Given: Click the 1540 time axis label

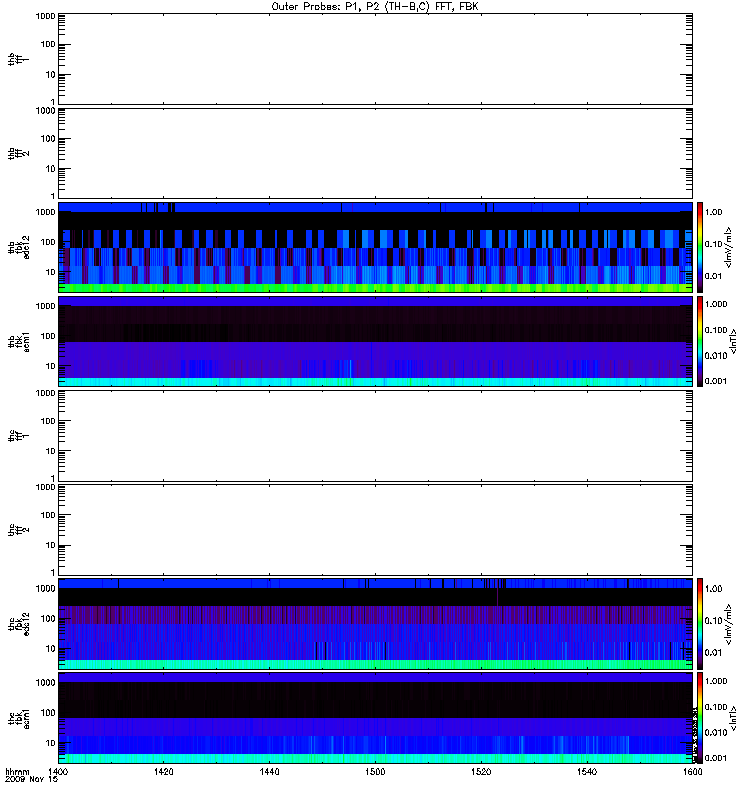Looking at the screenshot, I should (x=587, y=771).
